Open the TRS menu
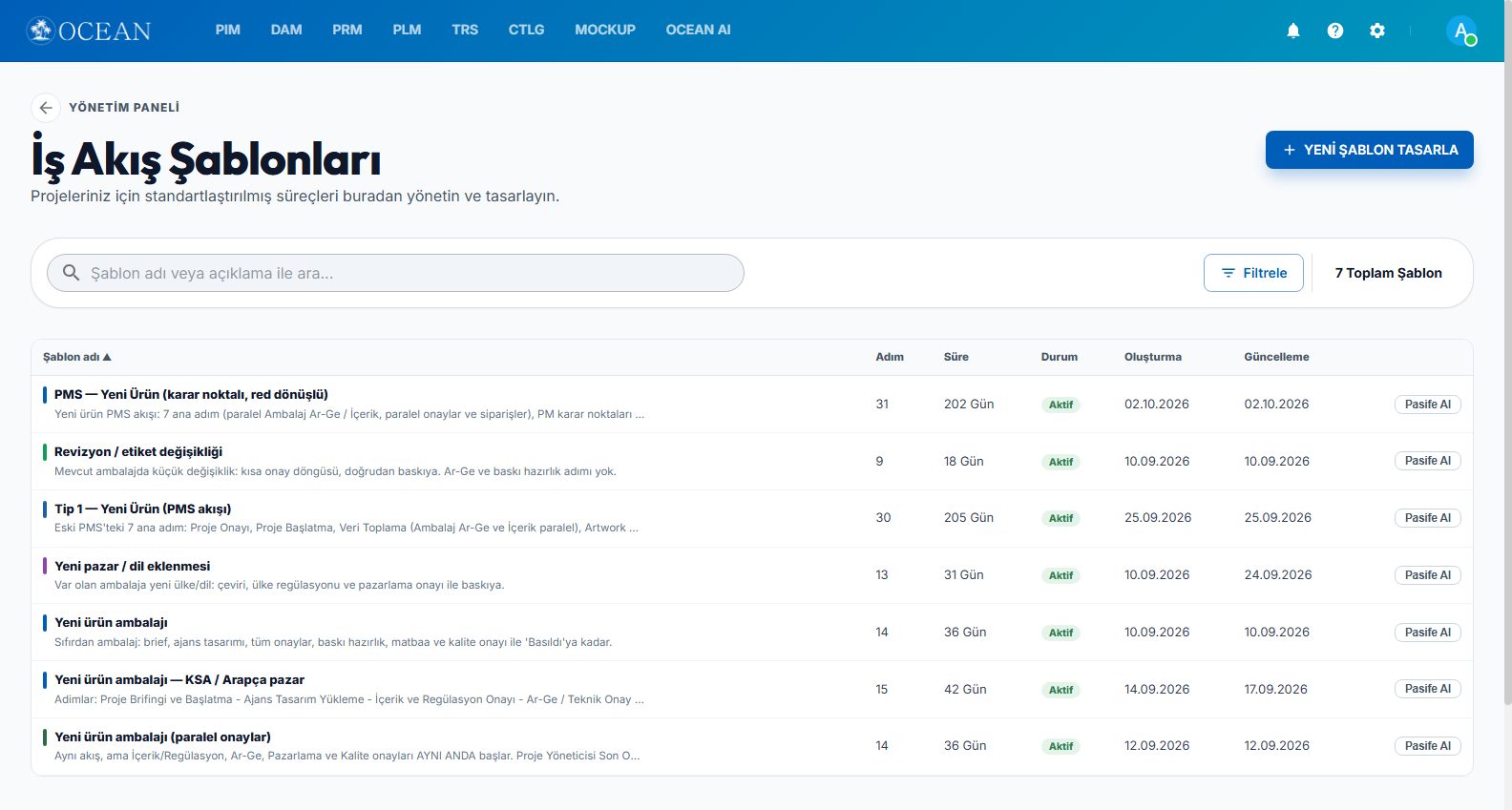1512x810 pixels. (465, 30)
